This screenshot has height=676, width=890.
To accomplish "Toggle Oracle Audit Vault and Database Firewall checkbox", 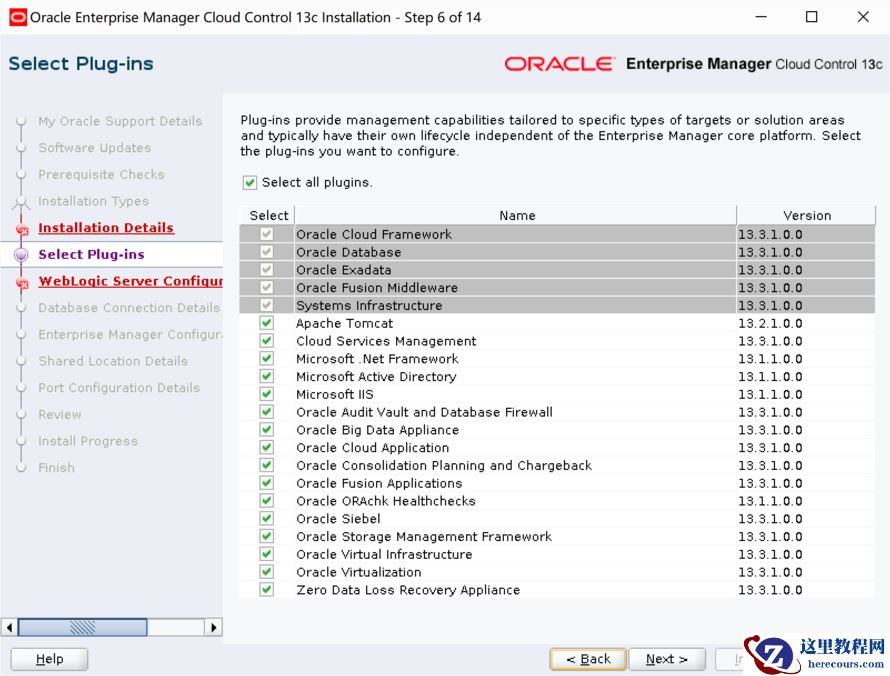I will (266, 412).
